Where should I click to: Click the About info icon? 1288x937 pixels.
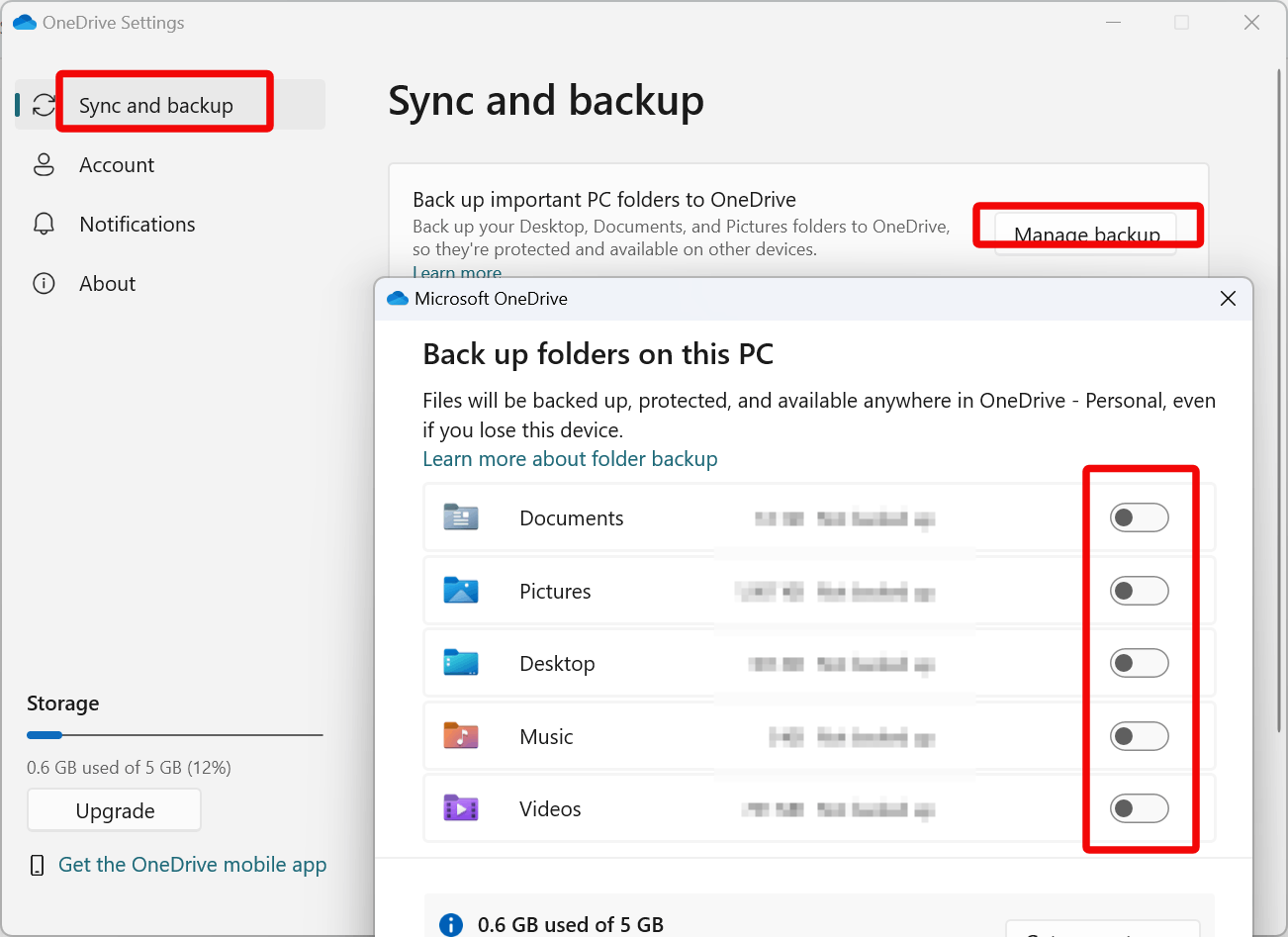(44, 284)
